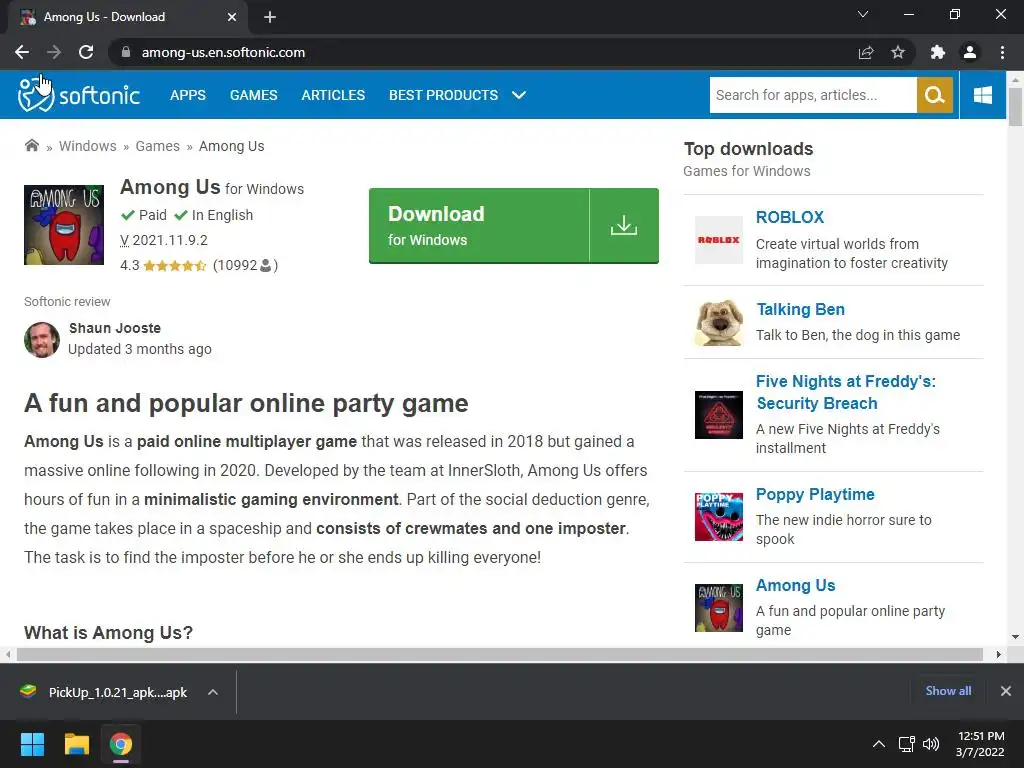
Task: Expand the BEST PRODUCTS dropdown chevron
Action: [519, 95]
